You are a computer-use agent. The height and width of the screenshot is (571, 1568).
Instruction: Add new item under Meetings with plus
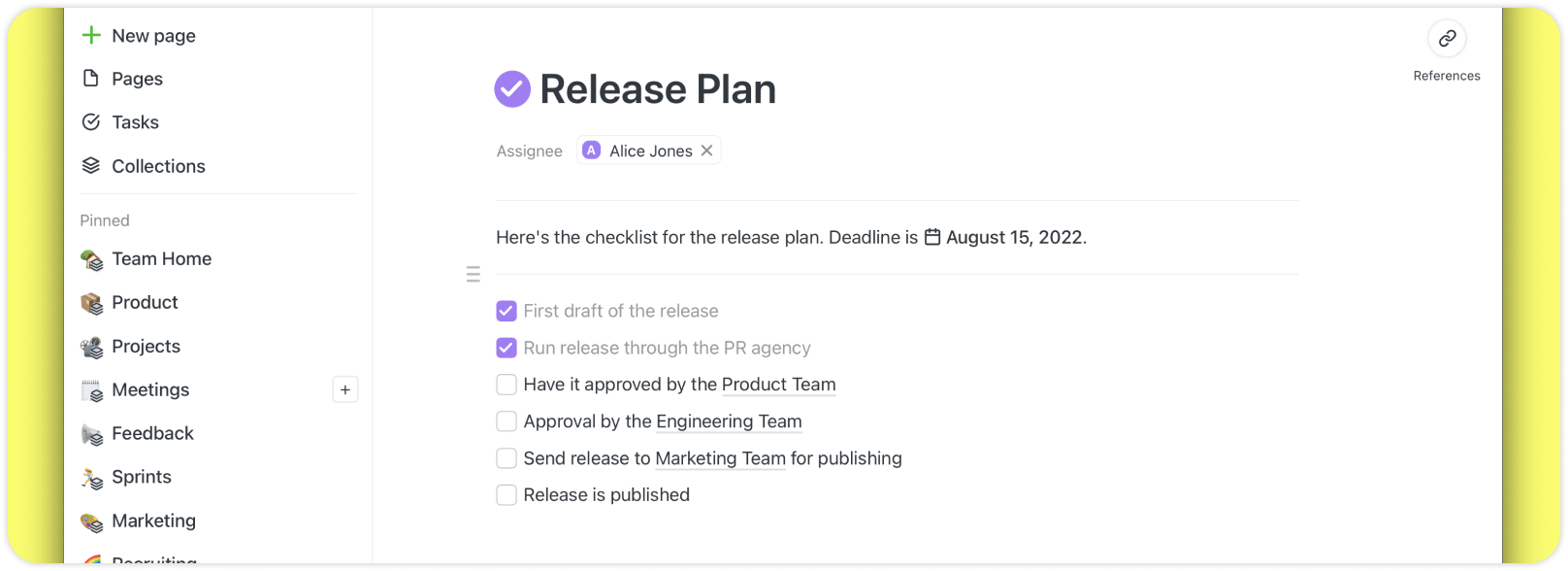pyautogui.click(x=345, y=390)
